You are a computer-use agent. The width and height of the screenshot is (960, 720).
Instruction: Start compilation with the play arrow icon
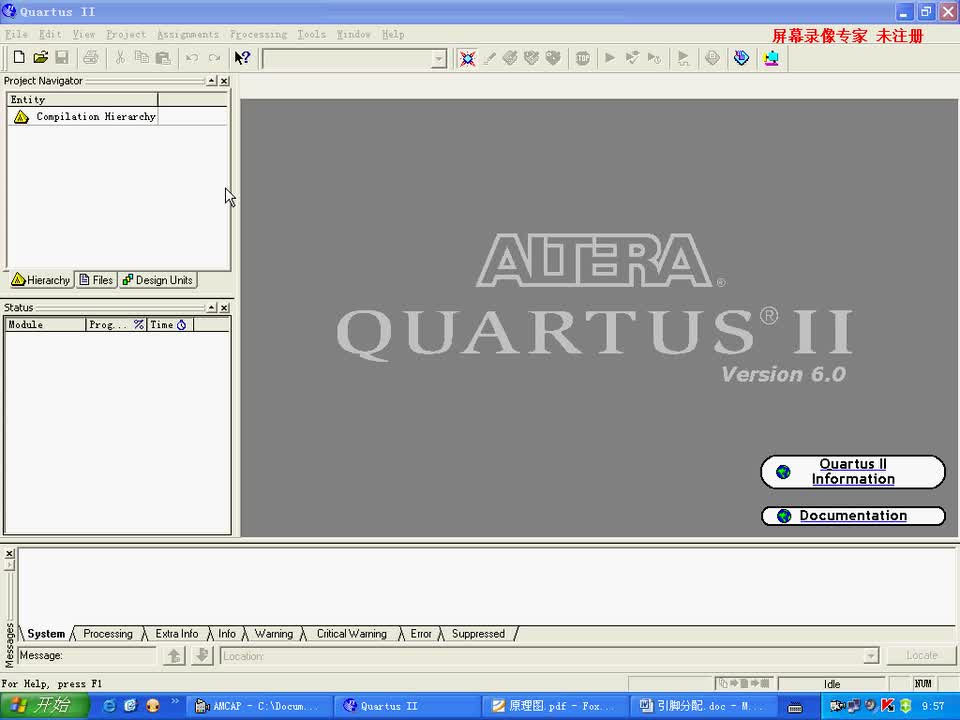610,58
